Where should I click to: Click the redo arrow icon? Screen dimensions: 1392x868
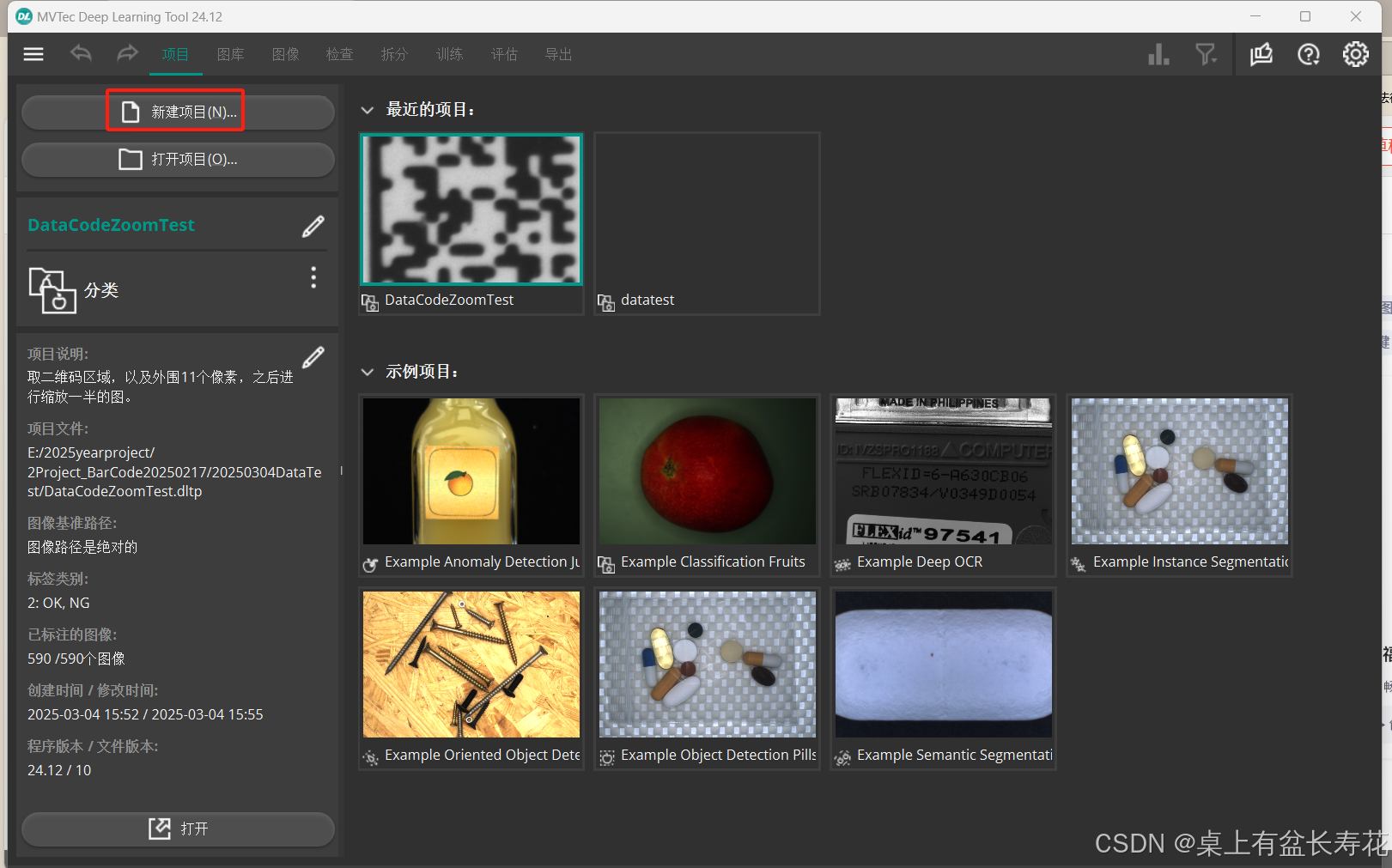tap(127, 53)
